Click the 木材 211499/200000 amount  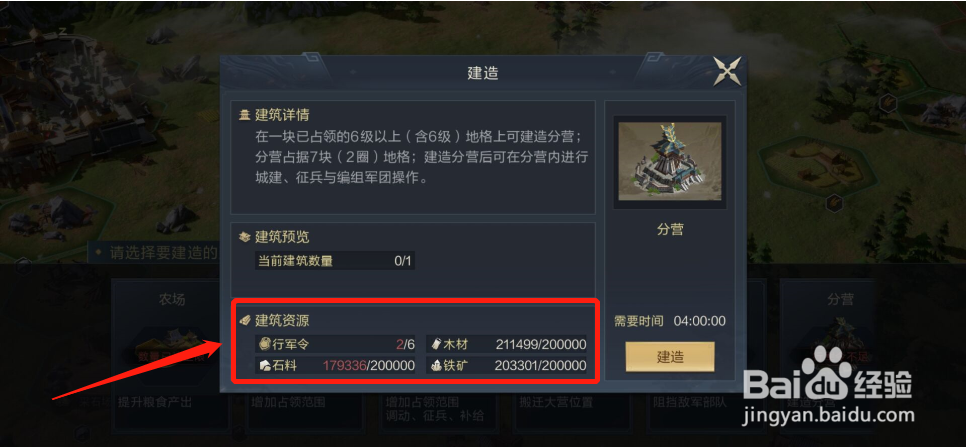(541, 344)
